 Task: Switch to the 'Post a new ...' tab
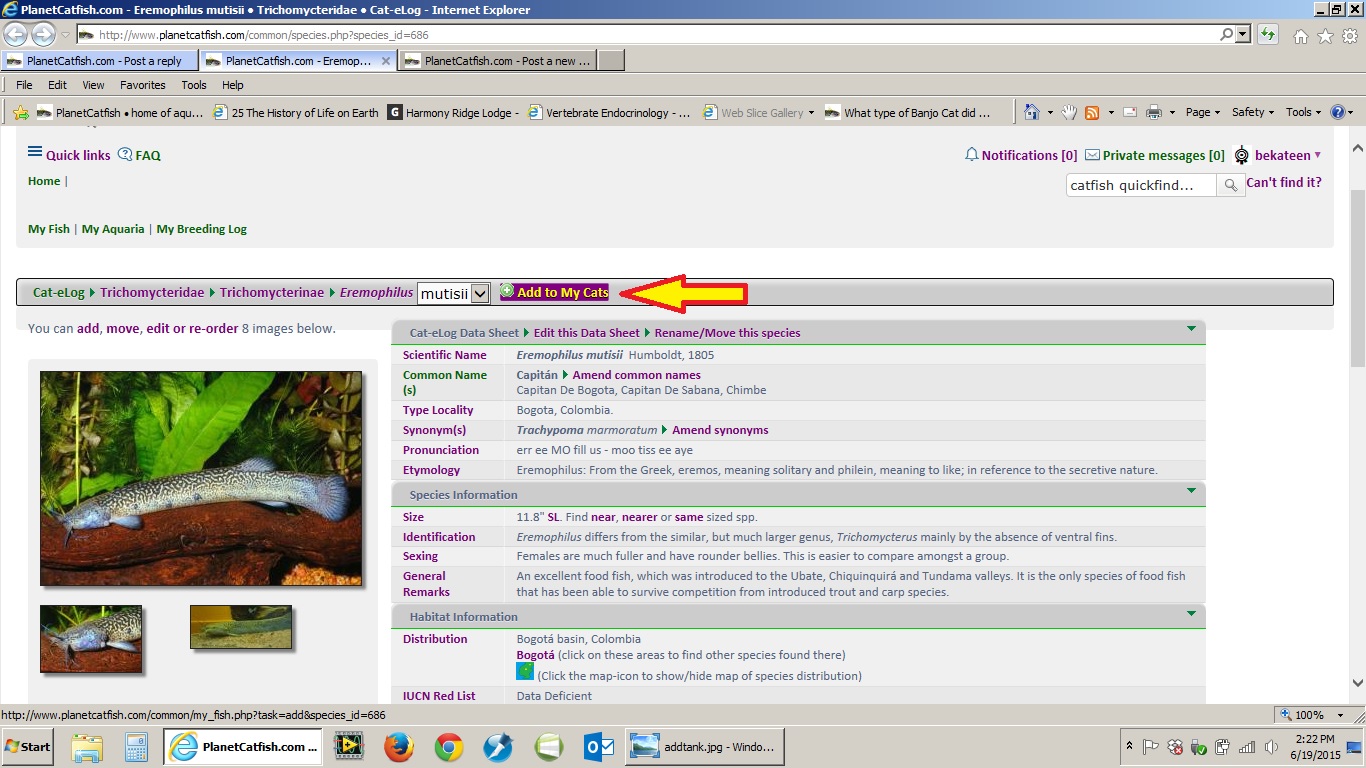(498, 61)
